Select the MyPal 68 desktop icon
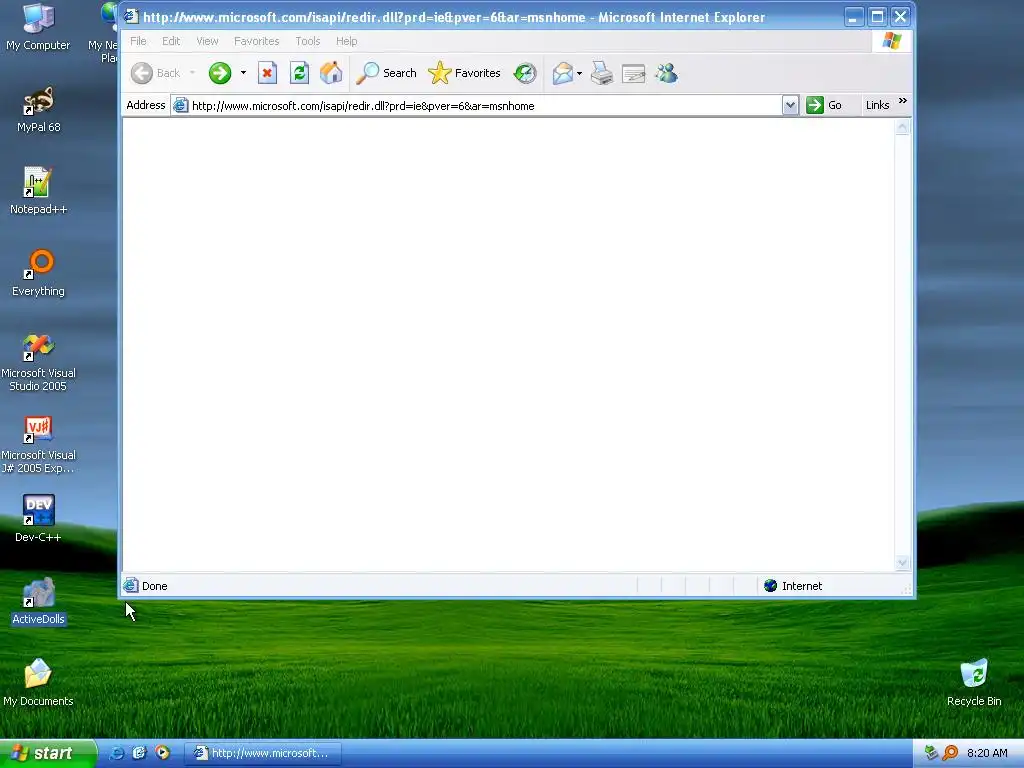The width and height of the screenshot is (1024, 768). click(x=39, y=109)
